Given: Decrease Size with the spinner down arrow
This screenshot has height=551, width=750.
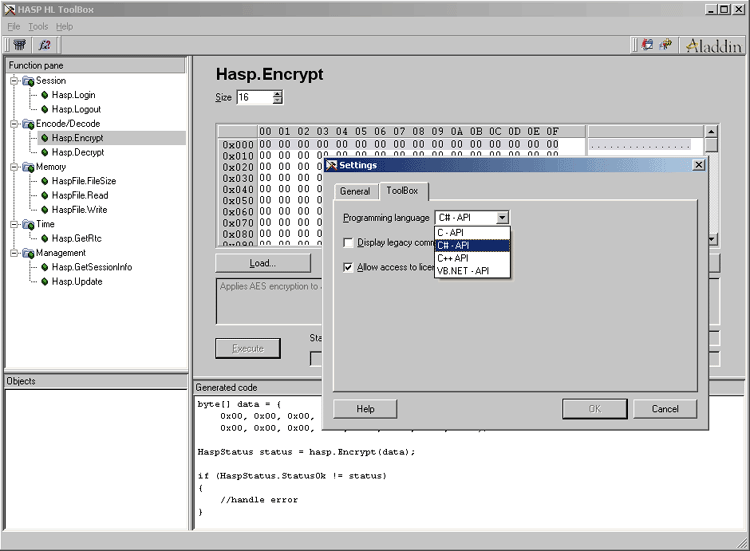Looking at the screenshot, I should (277, 101).
